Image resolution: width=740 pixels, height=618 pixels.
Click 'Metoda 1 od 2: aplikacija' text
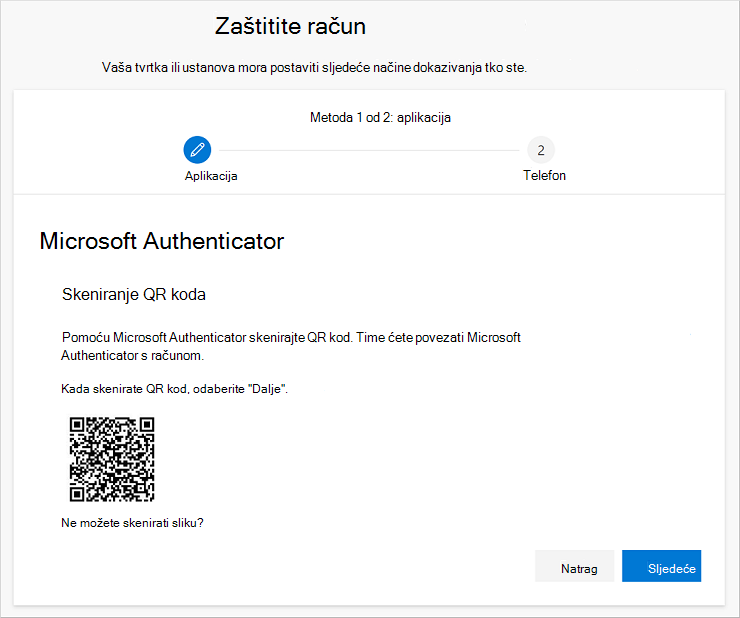click(380, 118)
